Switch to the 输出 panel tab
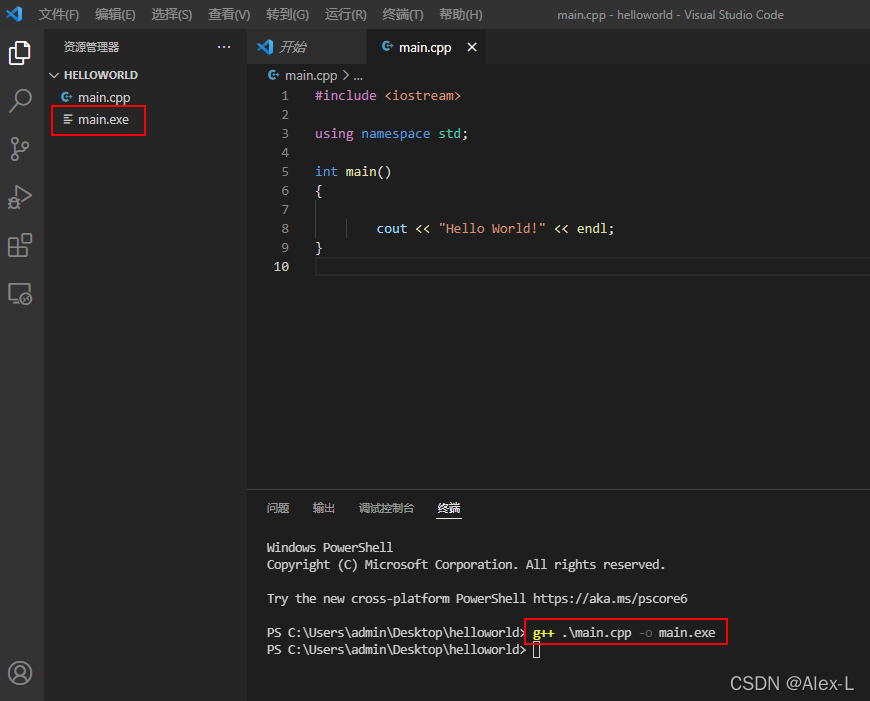This screenshot has height=701, width=870. (x=323, y=508)
